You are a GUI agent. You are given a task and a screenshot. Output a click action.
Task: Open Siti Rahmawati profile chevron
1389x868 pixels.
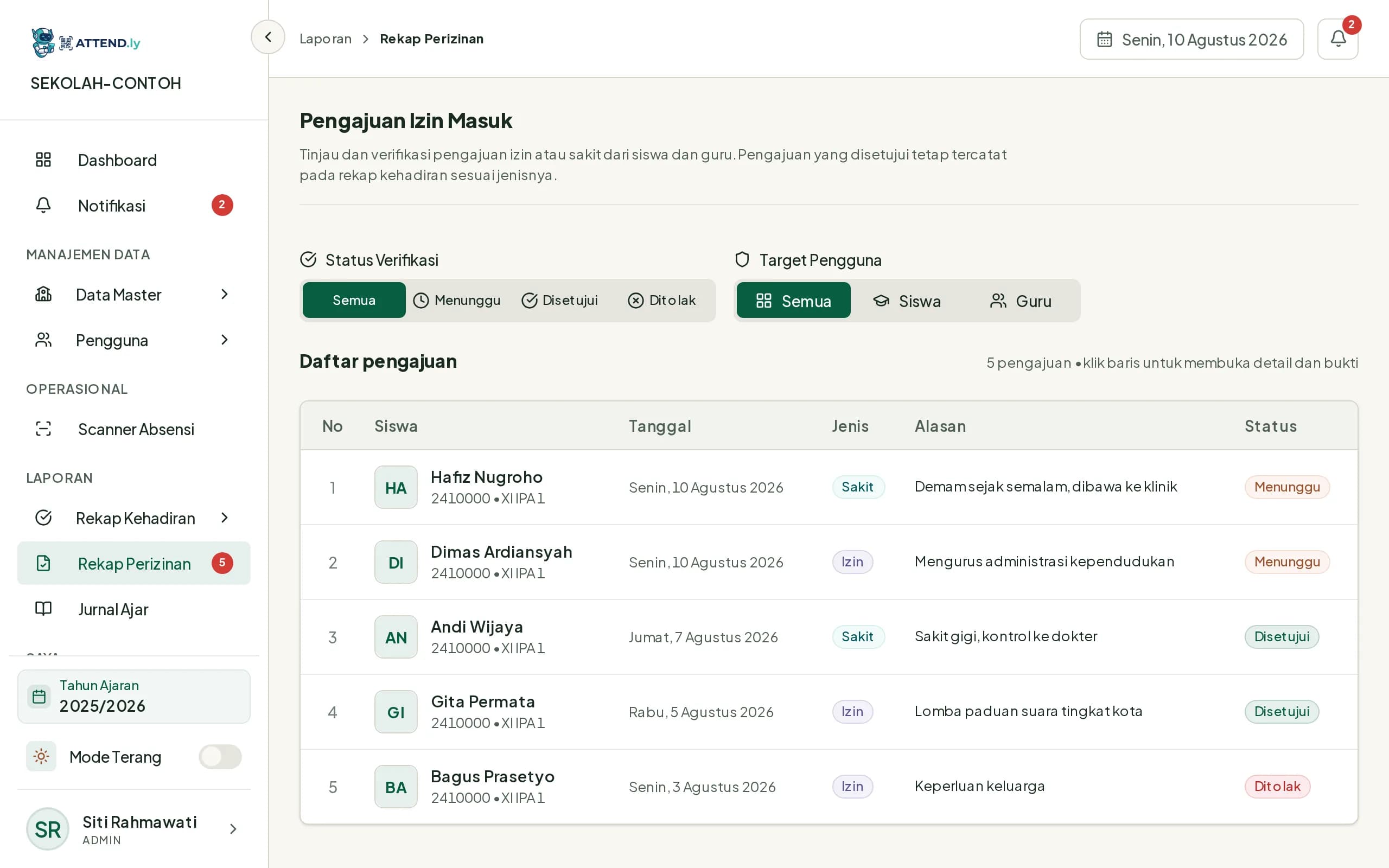[x=233, y=829]
